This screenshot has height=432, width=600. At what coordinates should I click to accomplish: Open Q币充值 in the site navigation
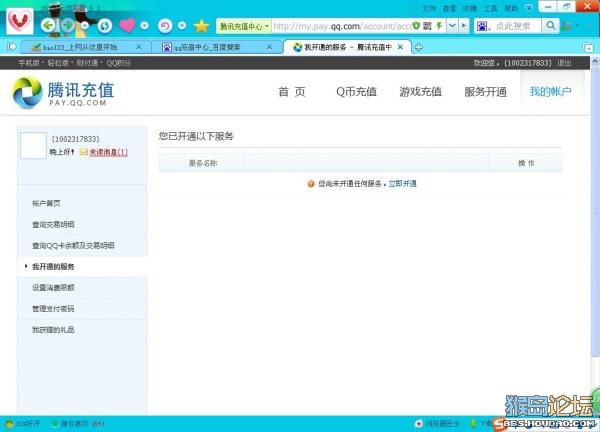[x=356, y=91]
